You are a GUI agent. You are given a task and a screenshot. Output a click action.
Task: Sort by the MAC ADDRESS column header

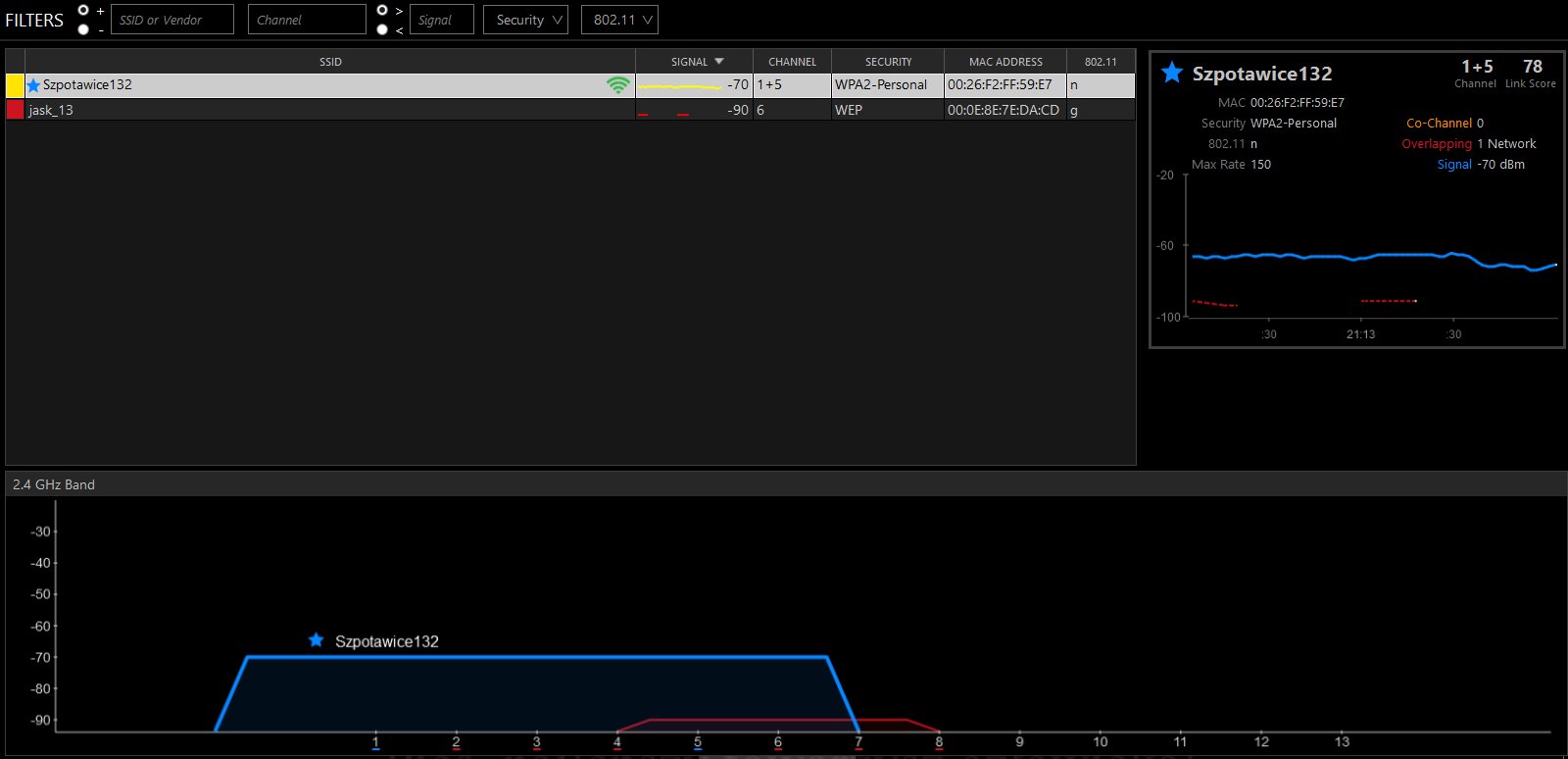pos(1005,62)
